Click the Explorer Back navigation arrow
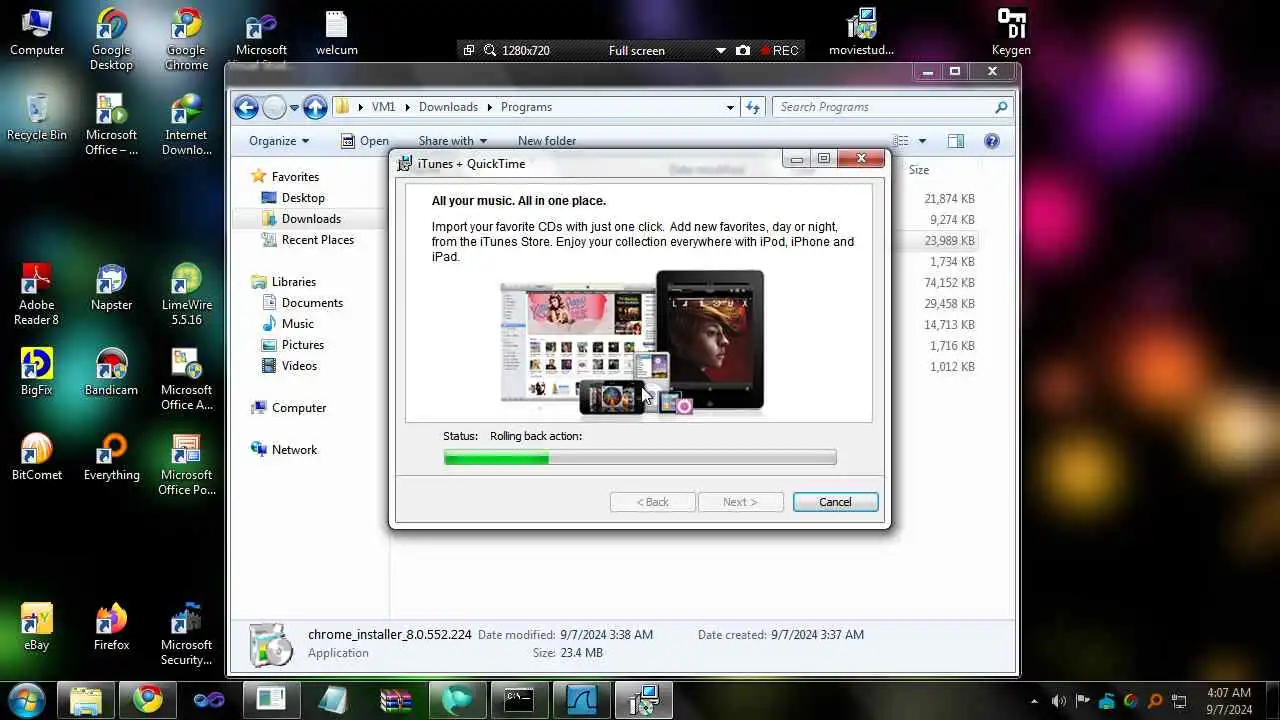 [x=246, y=107]
